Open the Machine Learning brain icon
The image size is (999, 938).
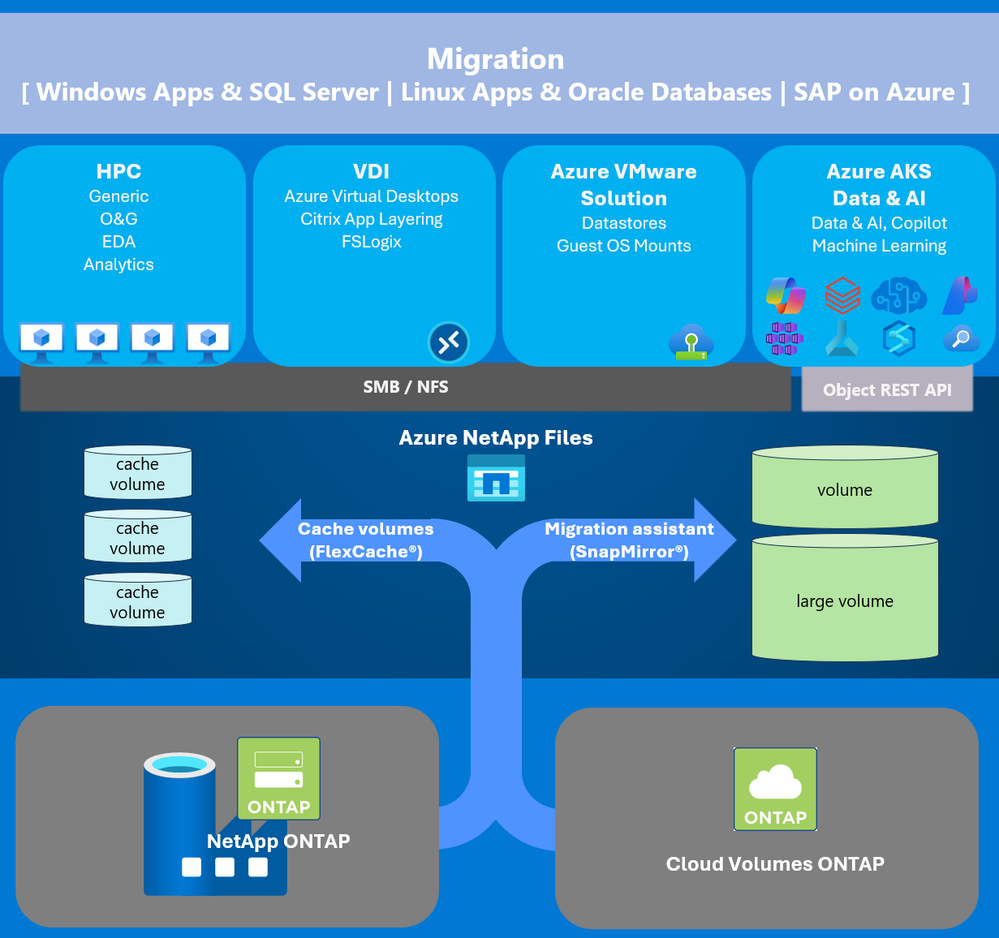pos(901,295)
